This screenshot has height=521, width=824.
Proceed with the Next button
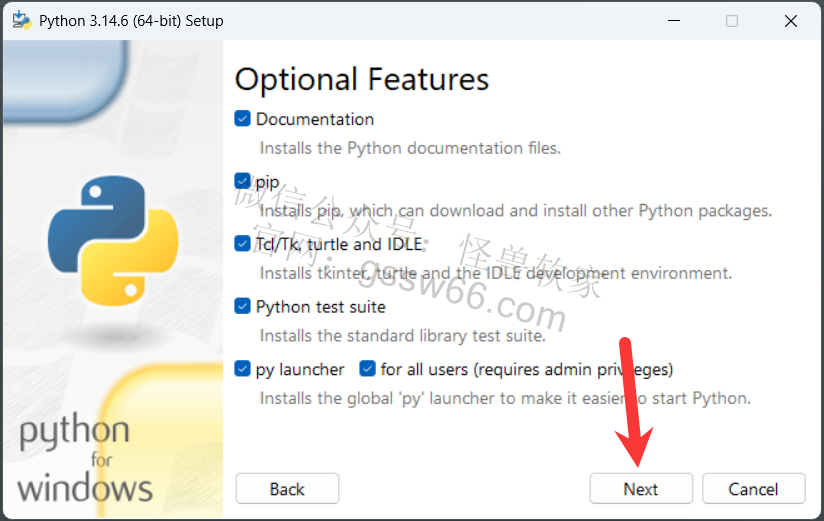[x=641, y=489]
